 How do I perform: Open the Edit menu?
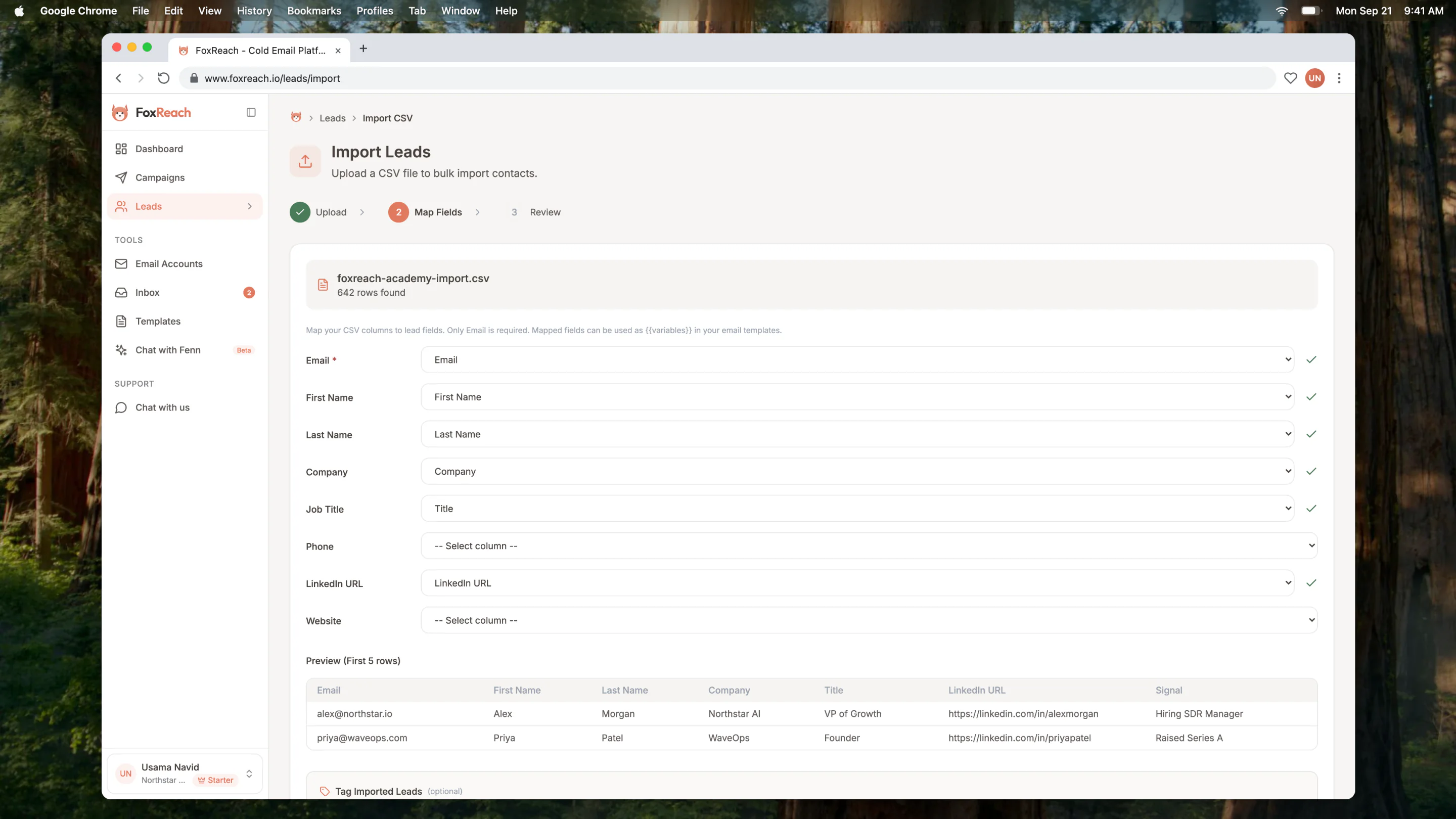click(173, 11)
